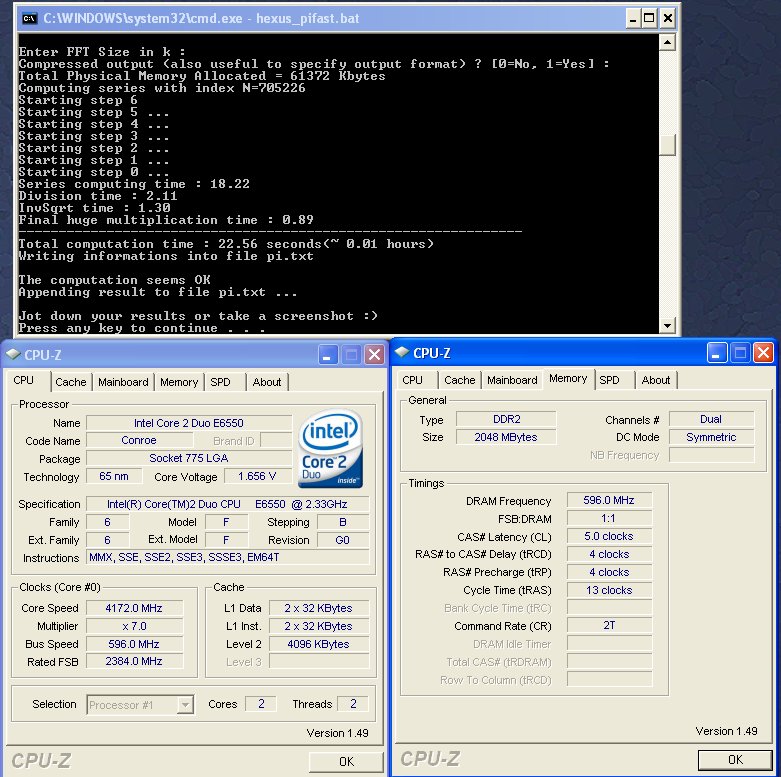Click the right CPU-Z window title icon
This screenshot has width=781, height=777.
pyautogui.click(x=401, y=352)
